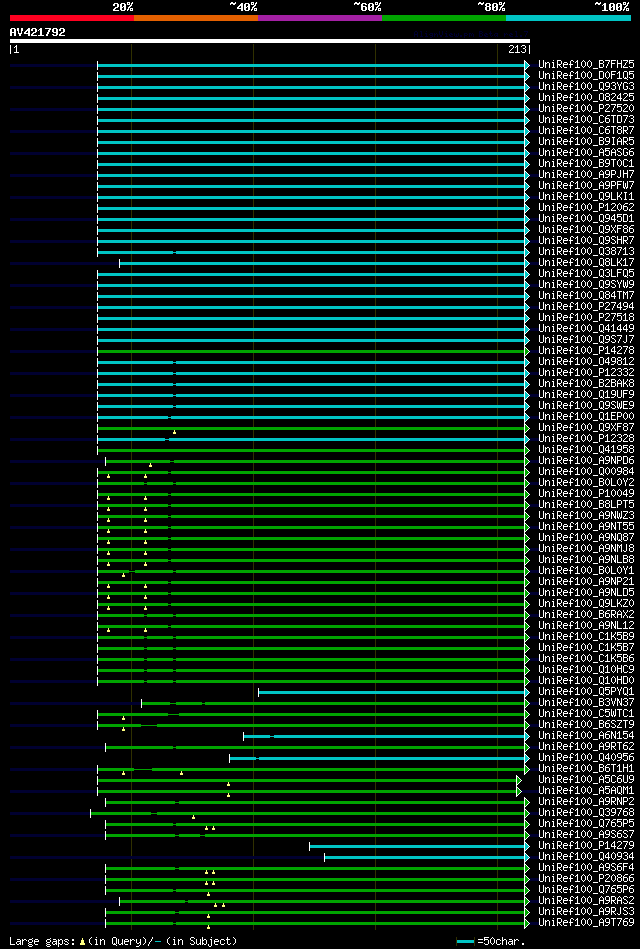This screenshot has height=949, width=640.
Task: Open the UniRef100_Q3LFQ5 entry
Action: [586, 273]
